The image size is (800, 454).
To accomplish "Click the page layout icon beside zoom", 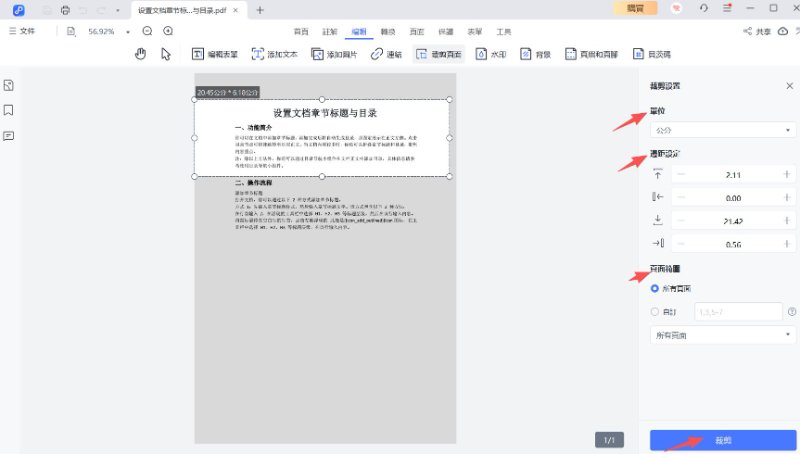I will coord(71,32).
